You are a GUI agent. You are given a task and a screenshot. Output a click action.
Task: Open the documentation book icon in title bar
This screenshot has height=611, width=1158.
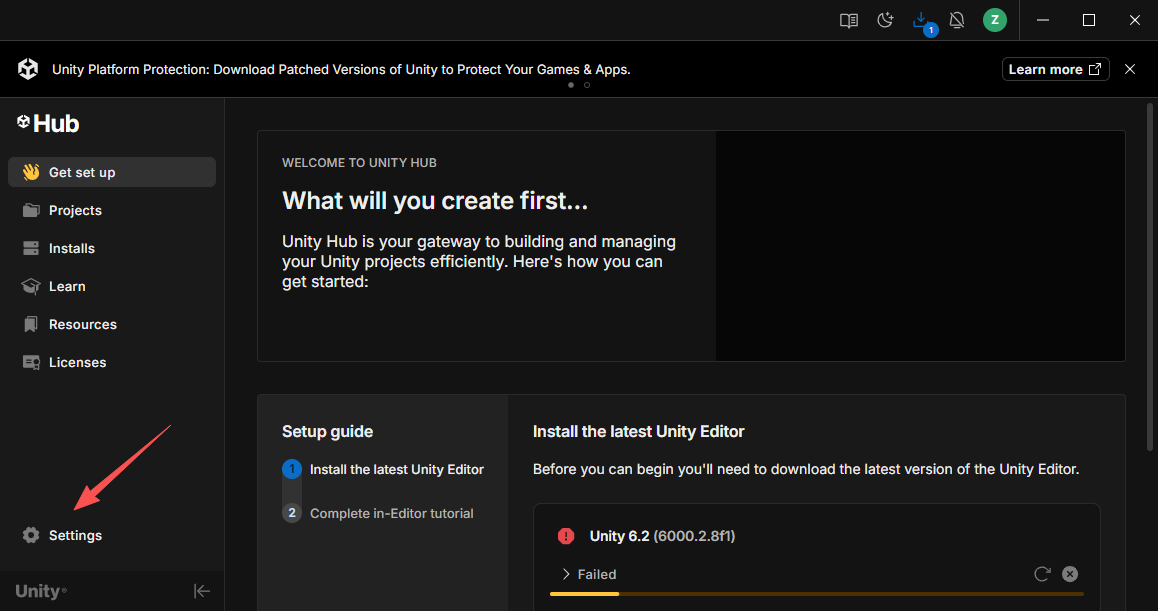849,21
